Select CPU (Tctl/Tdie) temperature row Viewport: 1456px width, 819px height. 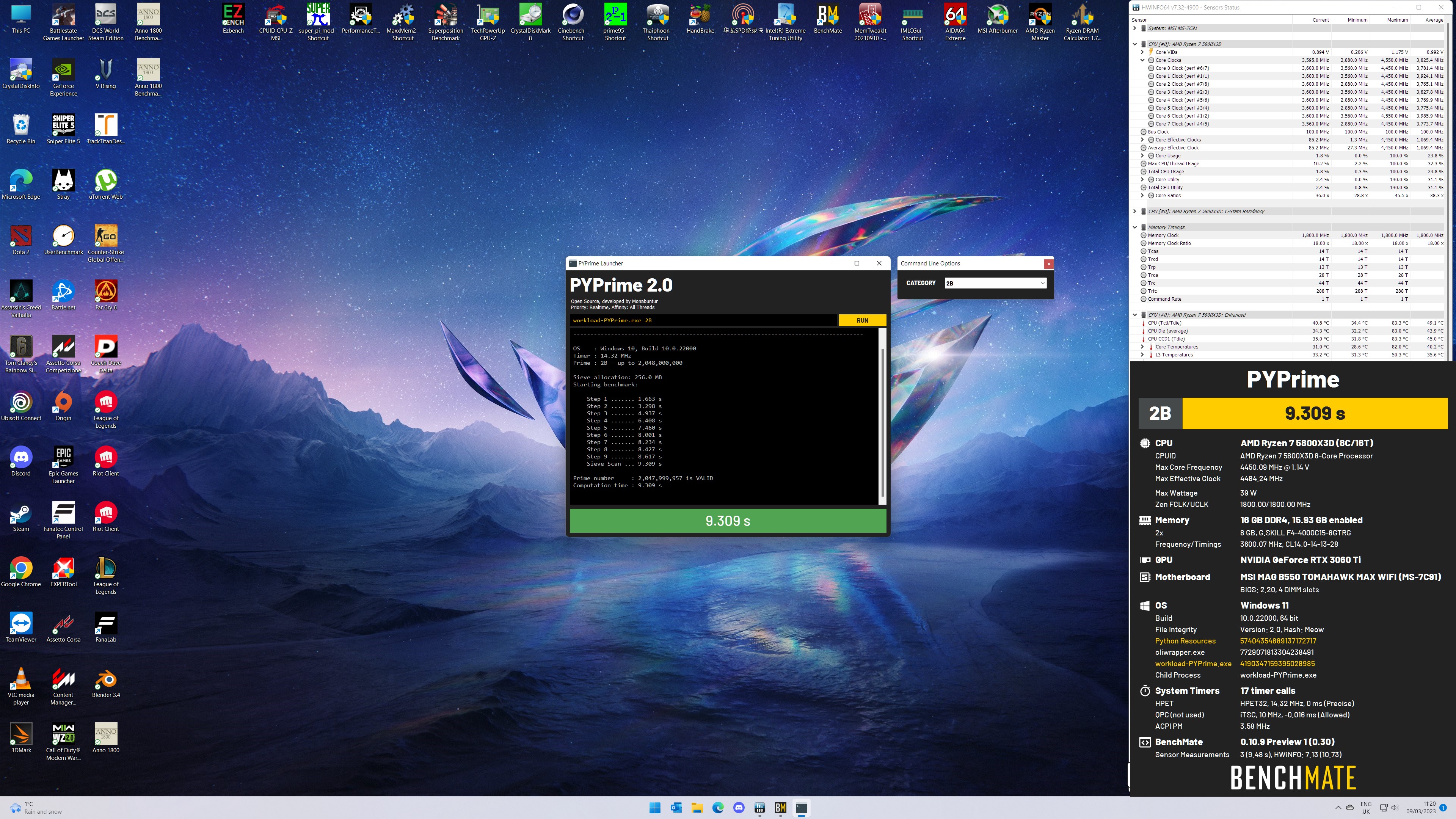click(x=1288, y=323)
